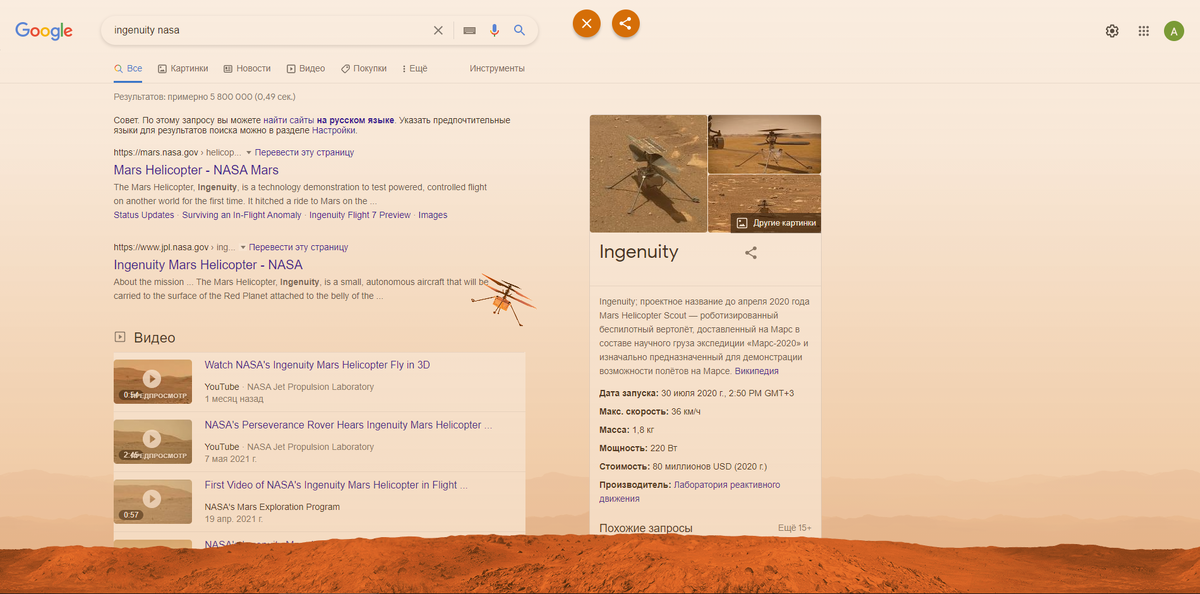Open Perseverance Rover Hears Ingenuity video title
The height and width of the screenshot is (594, 1200).
coord(348,425)
